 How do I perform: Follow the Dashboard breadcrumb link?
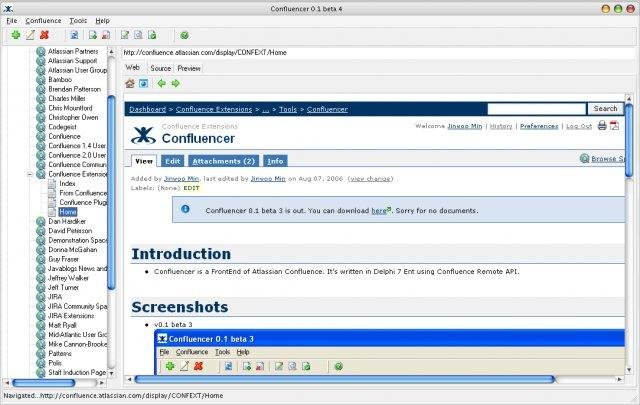pos(147,109)
